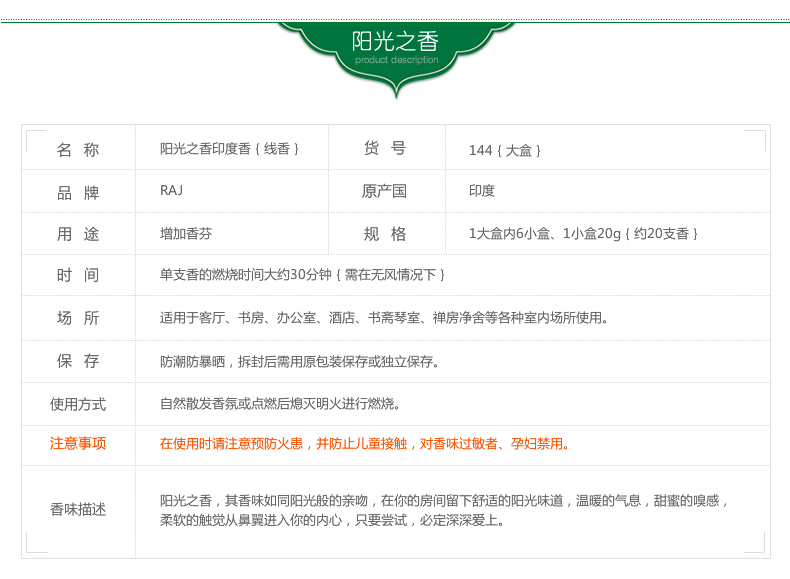Click the 阳光之香 banner title
The height and width of the screenshot is (579, 790).
(x=395, y=41)
